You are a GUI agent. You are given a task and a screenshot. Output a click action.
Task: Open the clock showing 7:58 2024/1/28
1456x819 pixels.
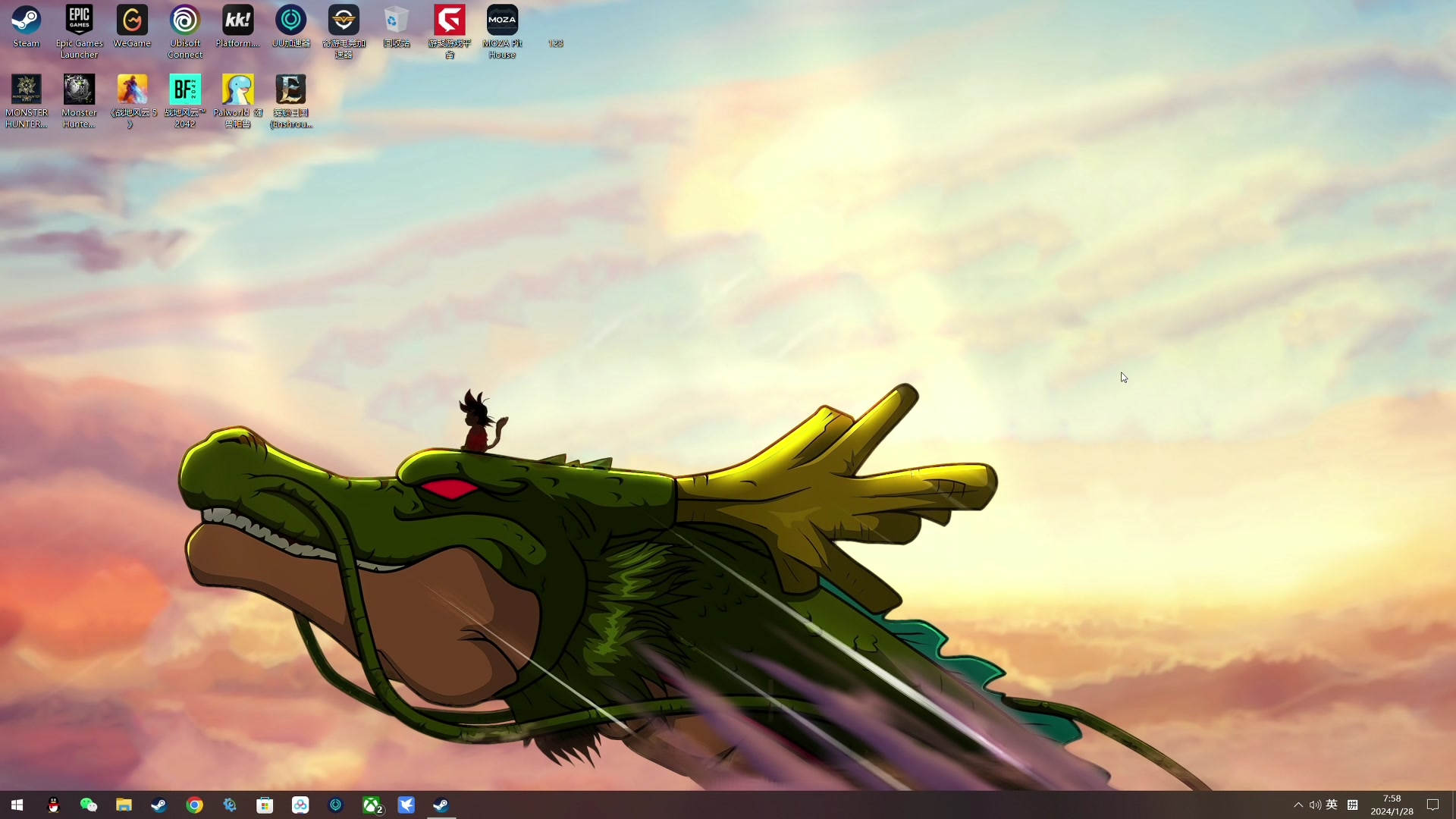pos(1392,805)
